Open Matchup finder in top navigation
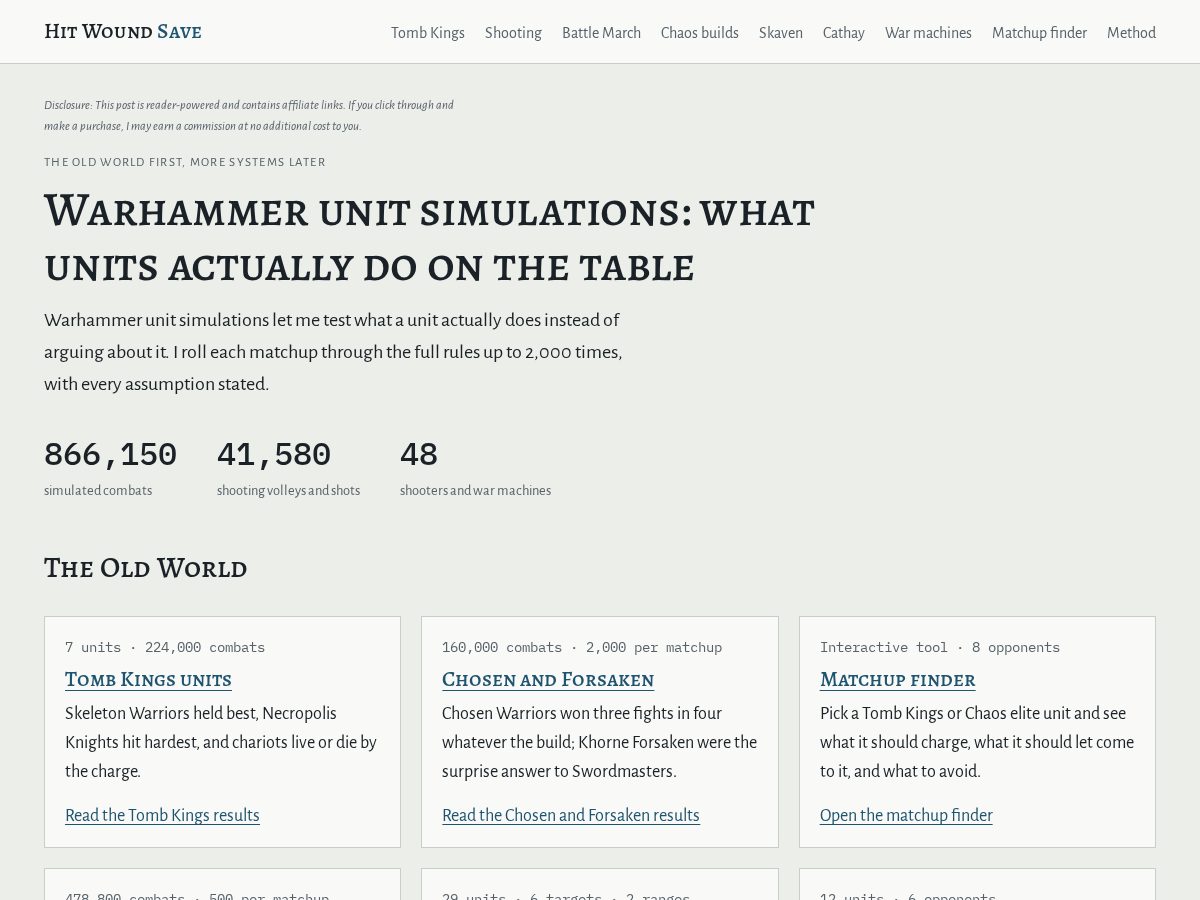This screenshot has width=1200, height=900. (1039, 33)
